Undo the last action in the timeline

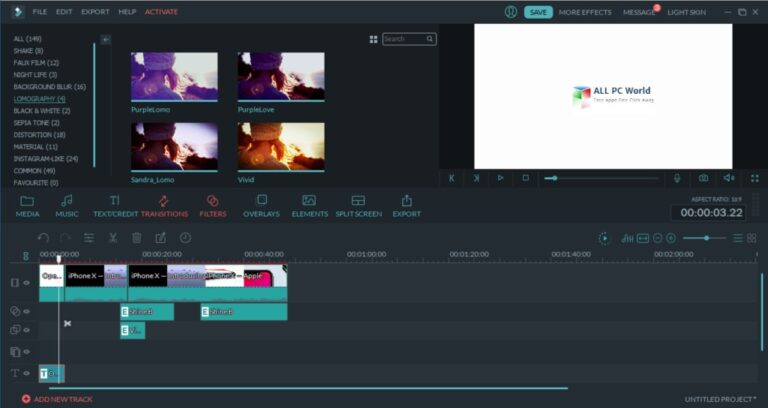[43, 238]
